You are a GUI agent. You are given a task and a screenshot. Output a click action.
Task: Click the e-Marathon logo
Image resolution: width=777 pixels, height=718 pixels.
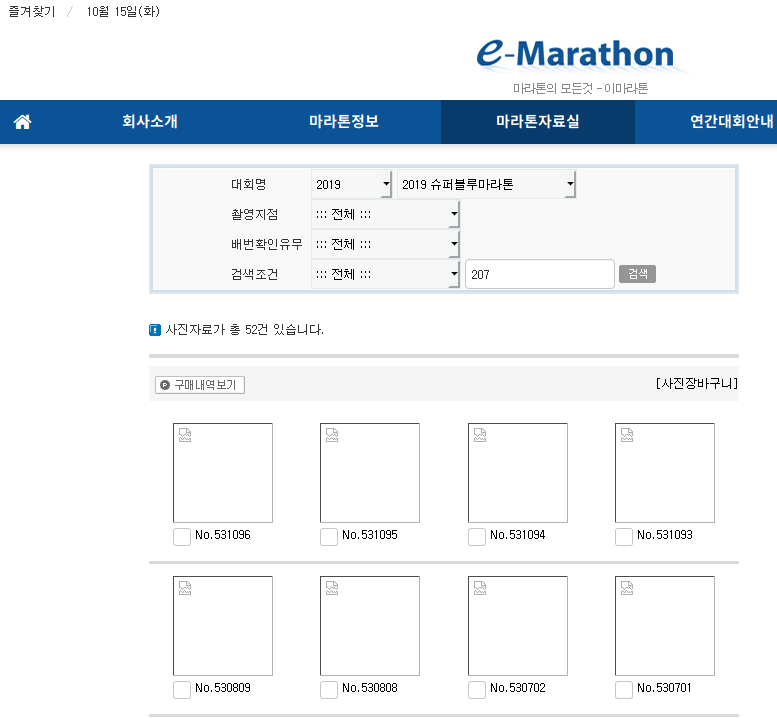pyautogui.click(x=575, y=55)
